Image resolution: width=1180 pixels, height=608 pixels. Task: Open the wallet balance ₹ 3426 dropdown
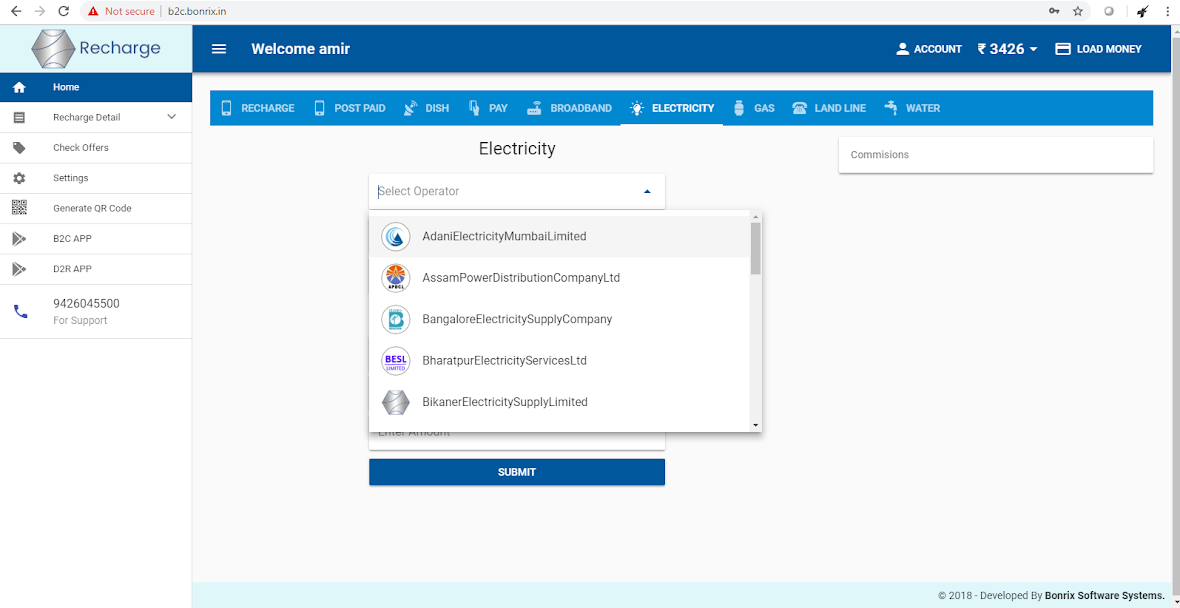click(1007, 49)
